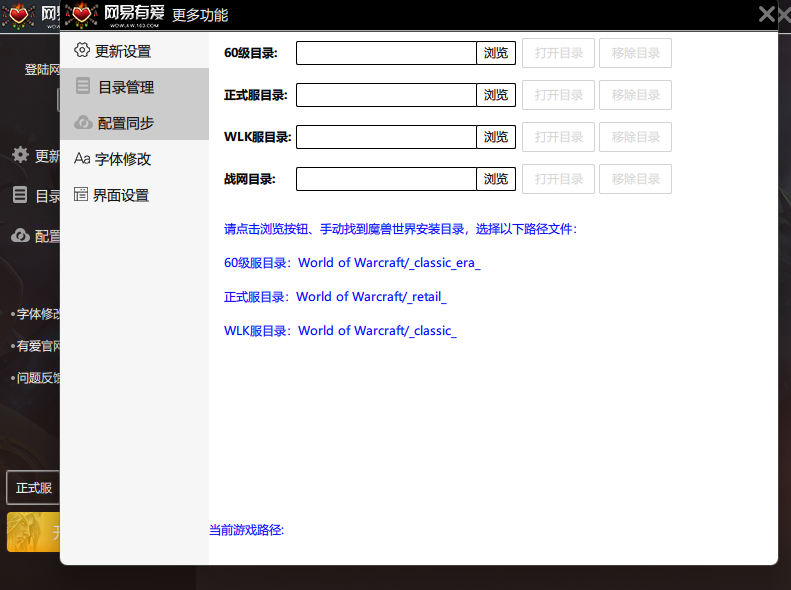
Task: Click the 网易有爱 heart logo in dialog title
Action: (83, 14)
